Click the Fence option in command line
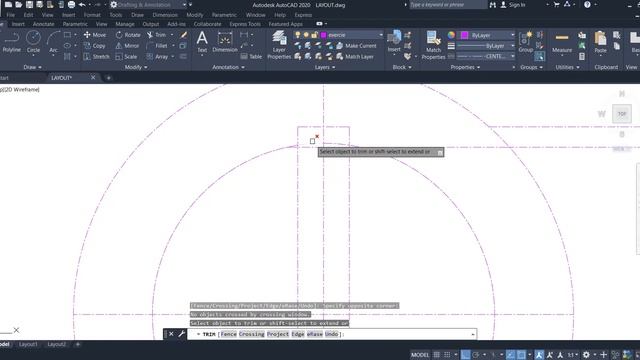The height and width of the screenshot is (360, 640). pyautogui.click(x=228, y=334)
